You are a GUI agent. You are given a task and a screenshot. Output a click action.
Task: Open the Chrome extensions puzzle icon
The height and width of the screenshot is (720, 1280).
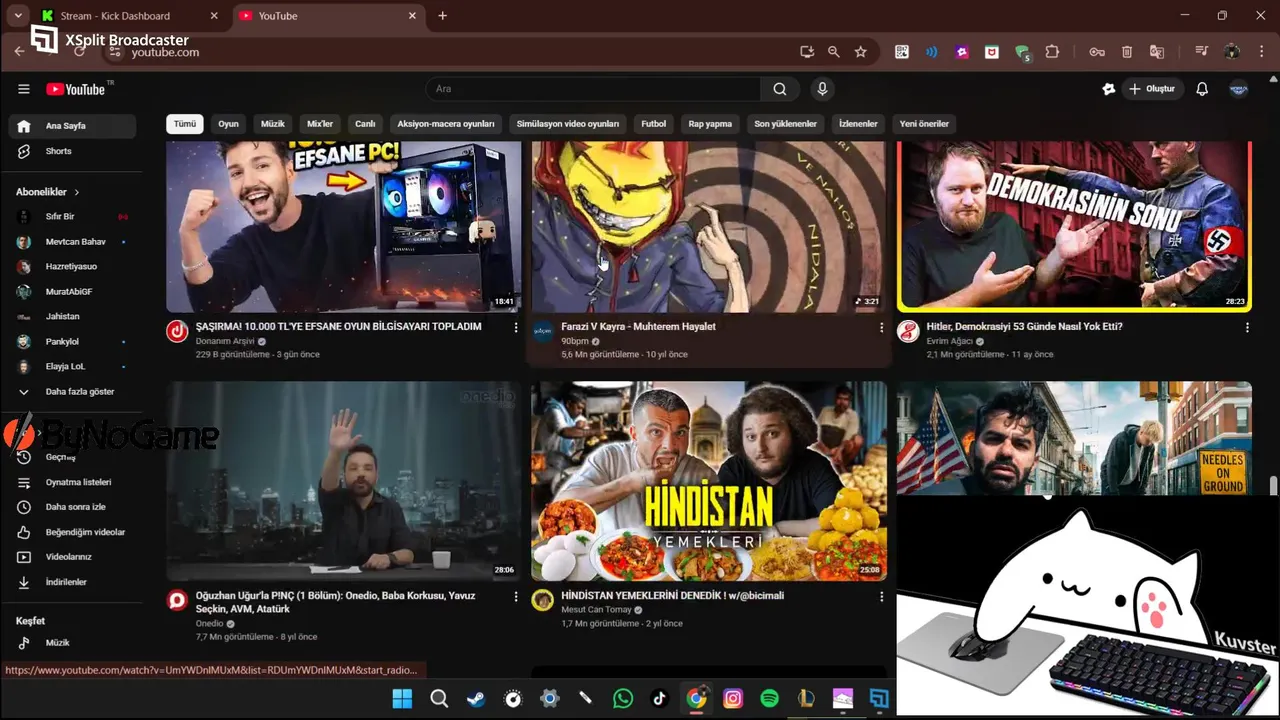[x=1052, y=52]
